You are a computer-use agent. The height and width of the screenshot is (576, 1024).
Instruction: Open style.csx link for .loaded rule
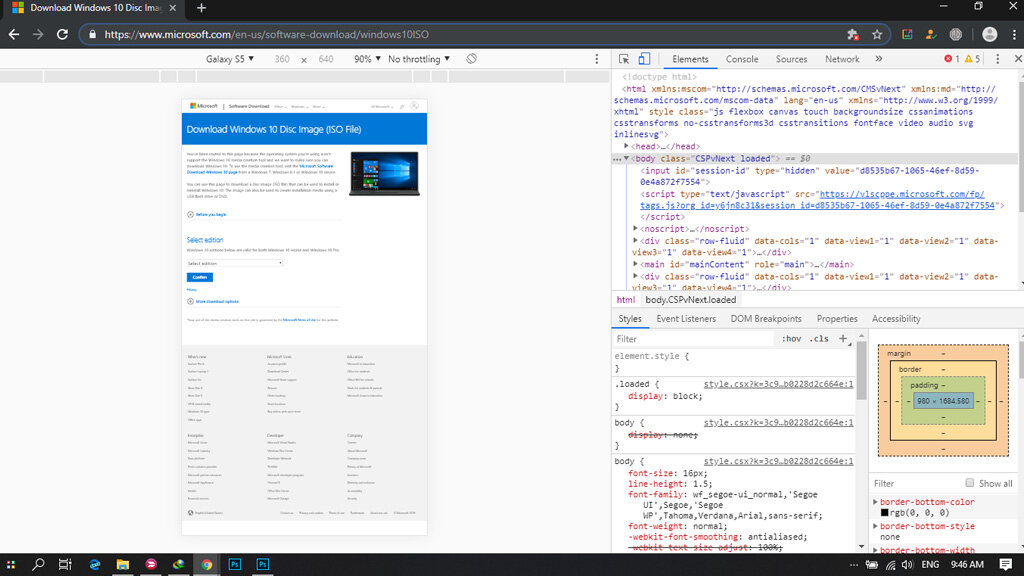[778, 384]
